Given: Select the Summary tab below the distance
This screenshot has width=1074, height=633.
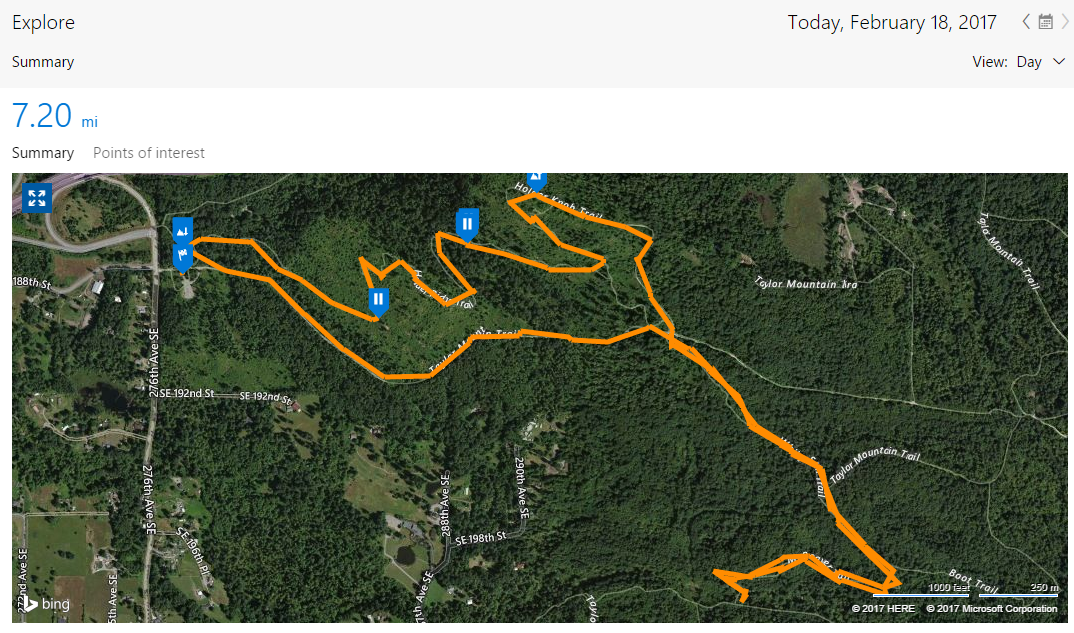Looking at the screenshot, I should click(43, 153).
